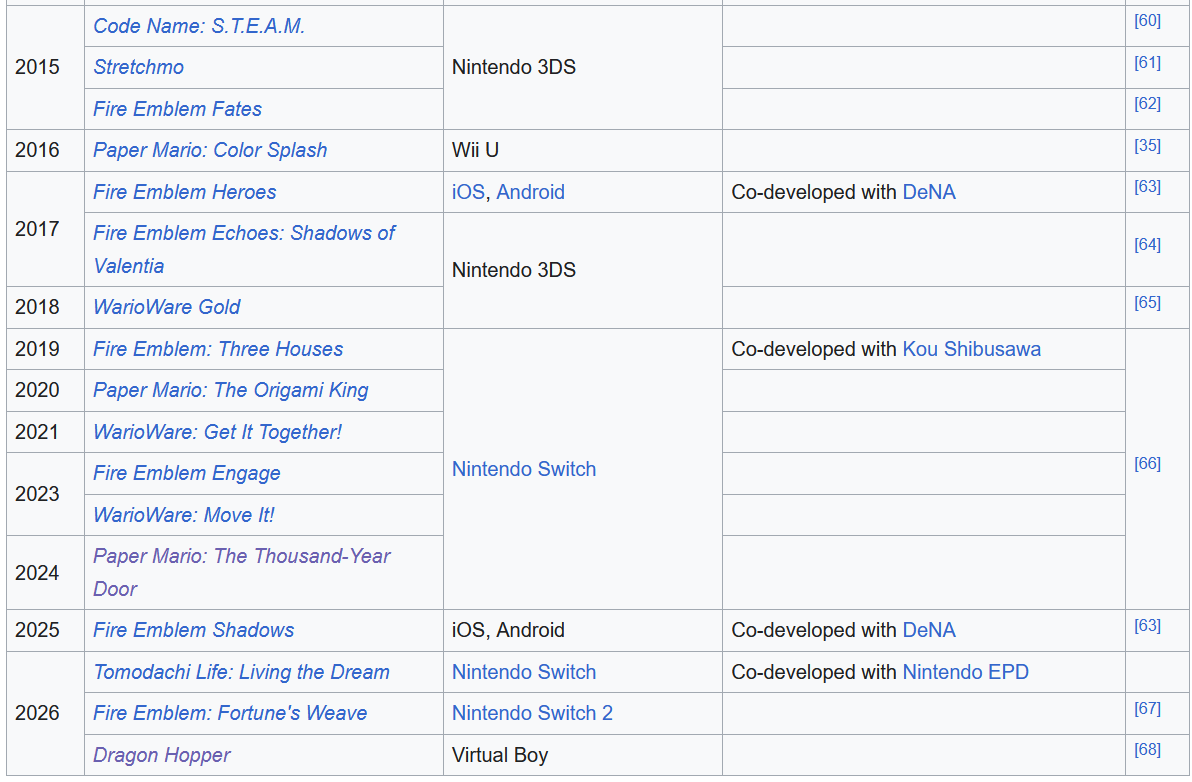Click Nintendo 3DS text in 2015 rows
Viewport: 1192px width, 782px height.
[514, 67]
